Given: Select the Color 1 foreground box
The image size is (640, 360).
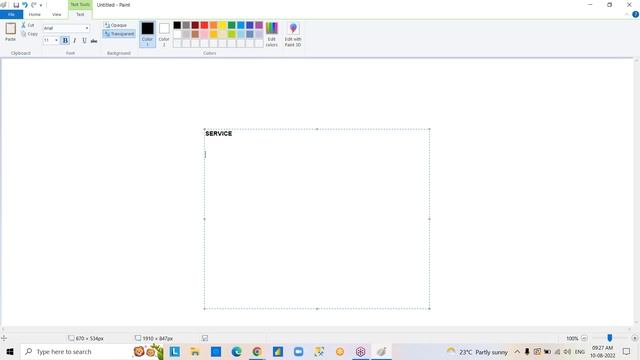Looking at the screenshot, I should (147, 34).
